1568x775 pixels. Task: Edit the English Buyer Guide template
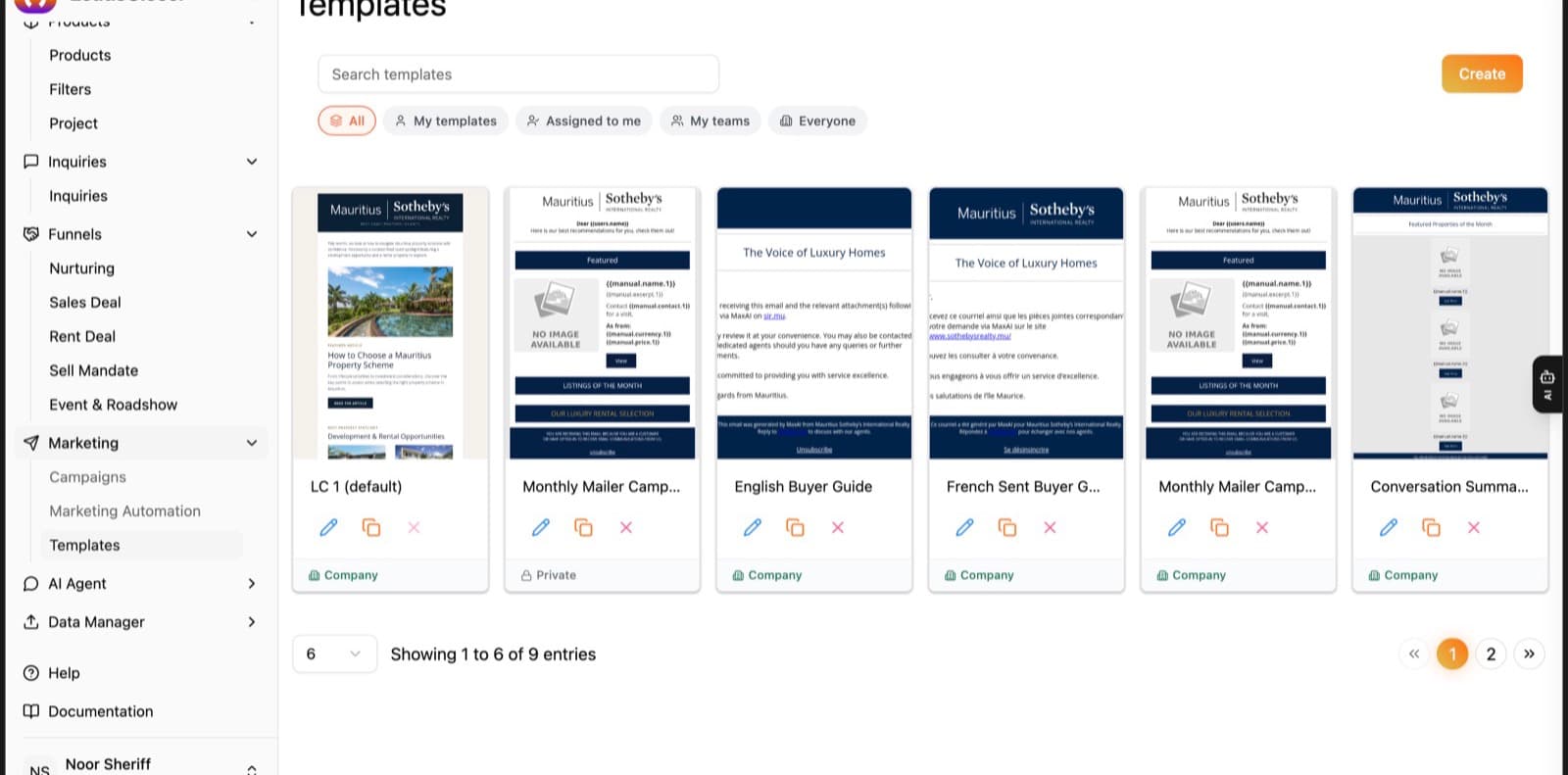coord(753,527)
